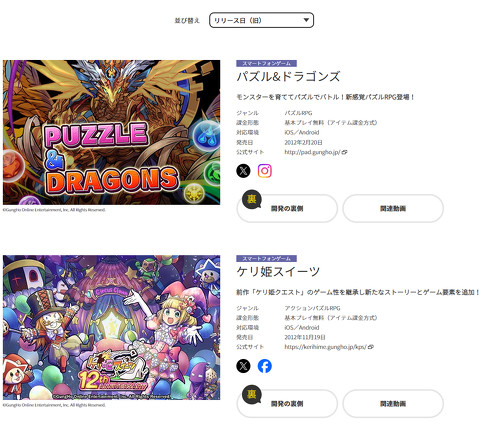Viewport: 490px width, 429px height.
Task: Open the X icon for パズル&ドラゴンズ
Action: [x=243, y=171]
